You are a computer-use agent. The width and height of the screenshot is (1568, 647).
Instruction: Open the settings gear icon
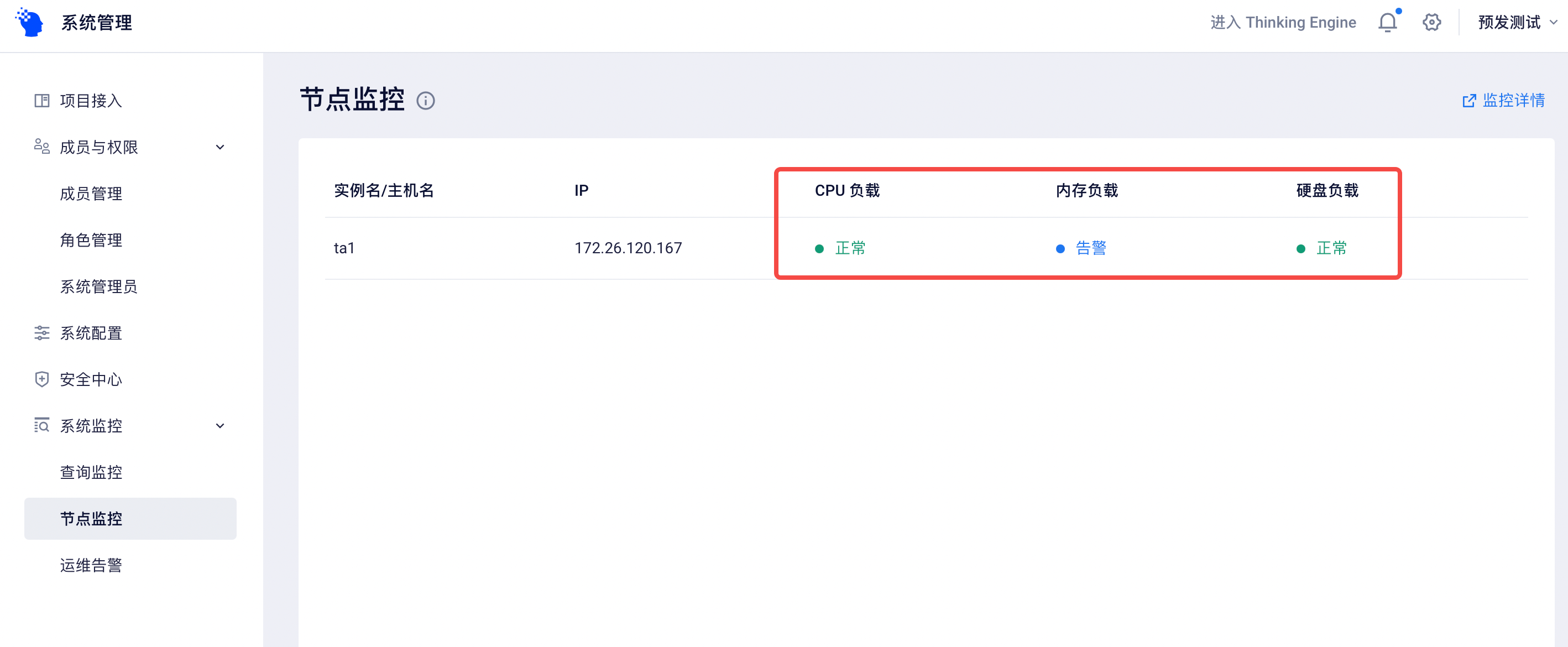(x=1431, y=23)
